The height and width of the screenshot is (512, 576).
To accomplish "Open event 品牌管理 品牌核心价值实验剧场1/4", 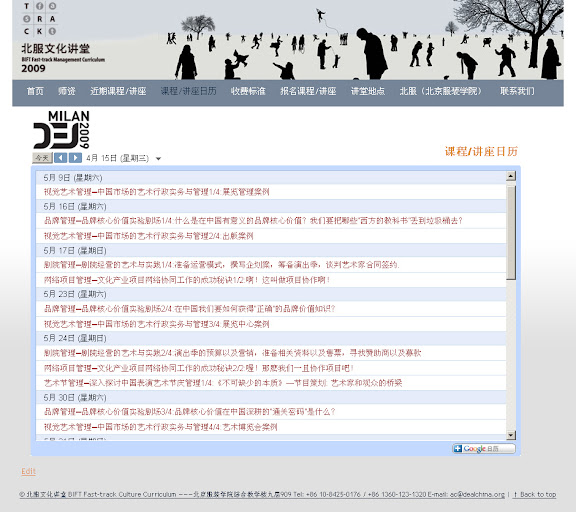I will pyautogui.click(x=253, y=220).
